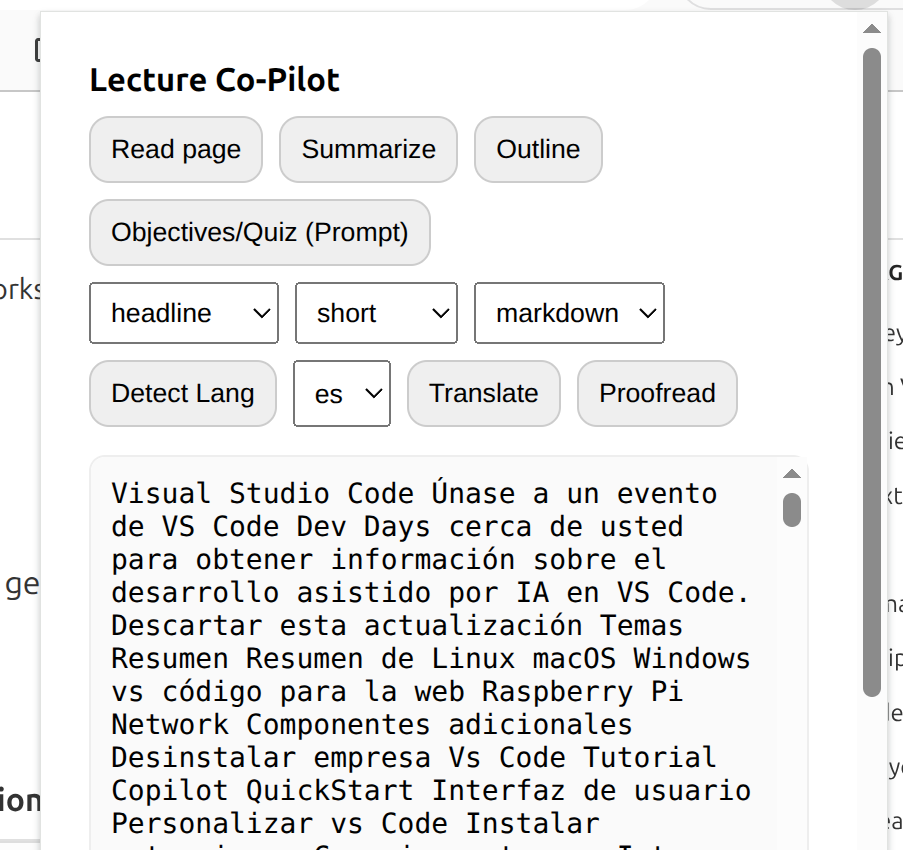Open the headline summary type dropdown
Screen dimensions: 903x850
point(184,313)
